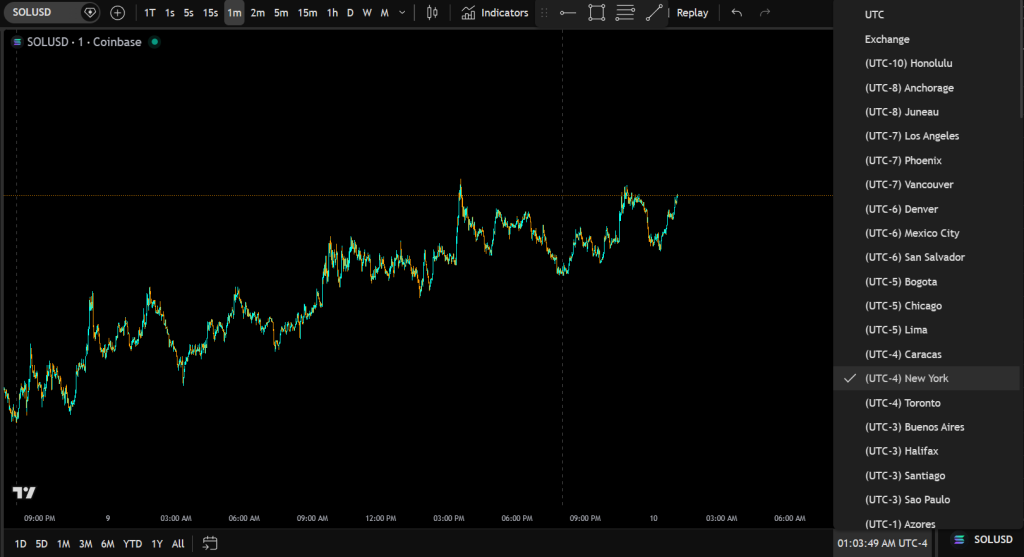Select the 1m timeframe interval
Viewport: 1024px width, 557px height.
pyautogui.click(x=234, y=13)
